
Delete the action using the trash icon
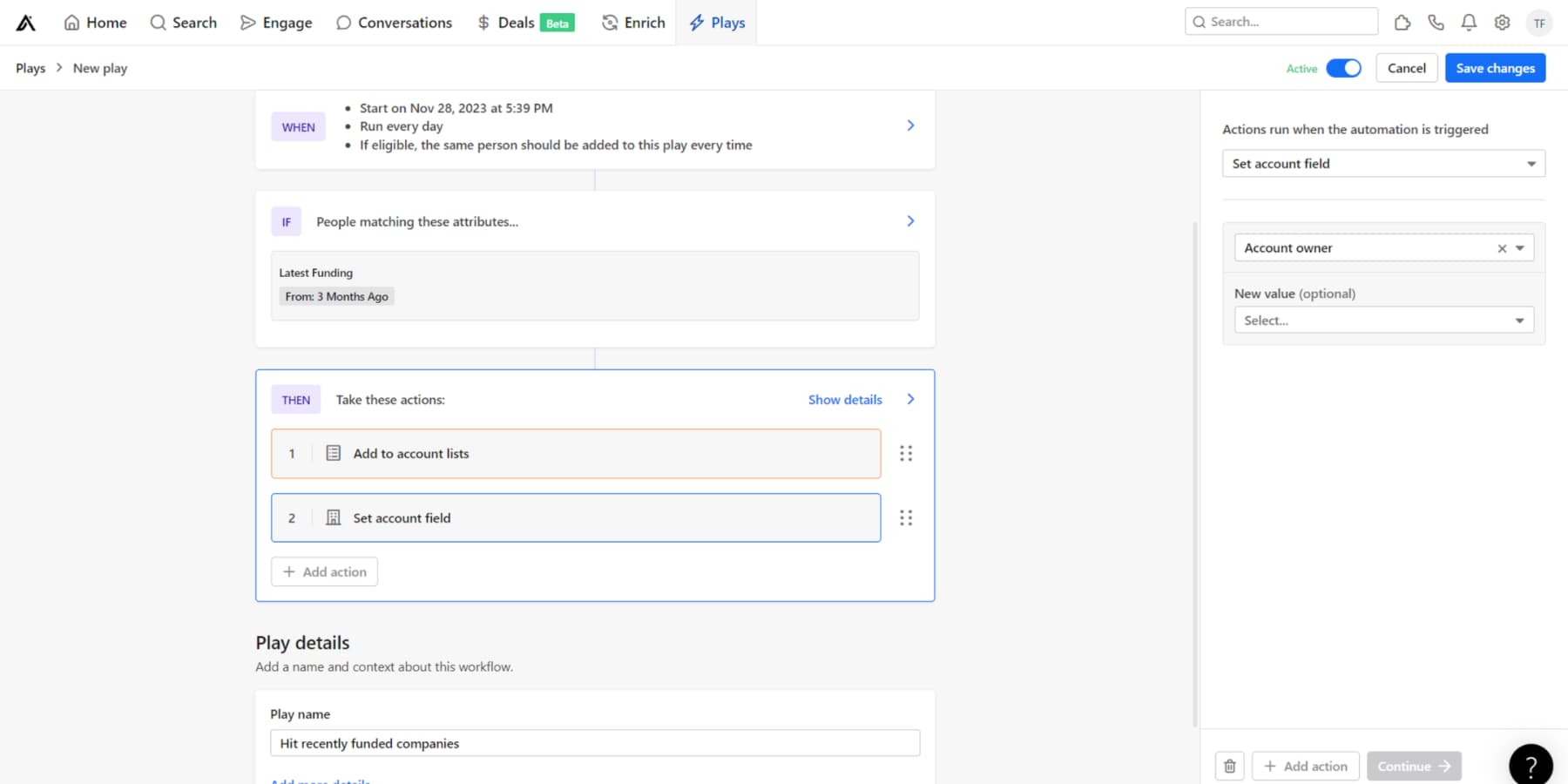pyautogui.click(x=1230, y=766)
